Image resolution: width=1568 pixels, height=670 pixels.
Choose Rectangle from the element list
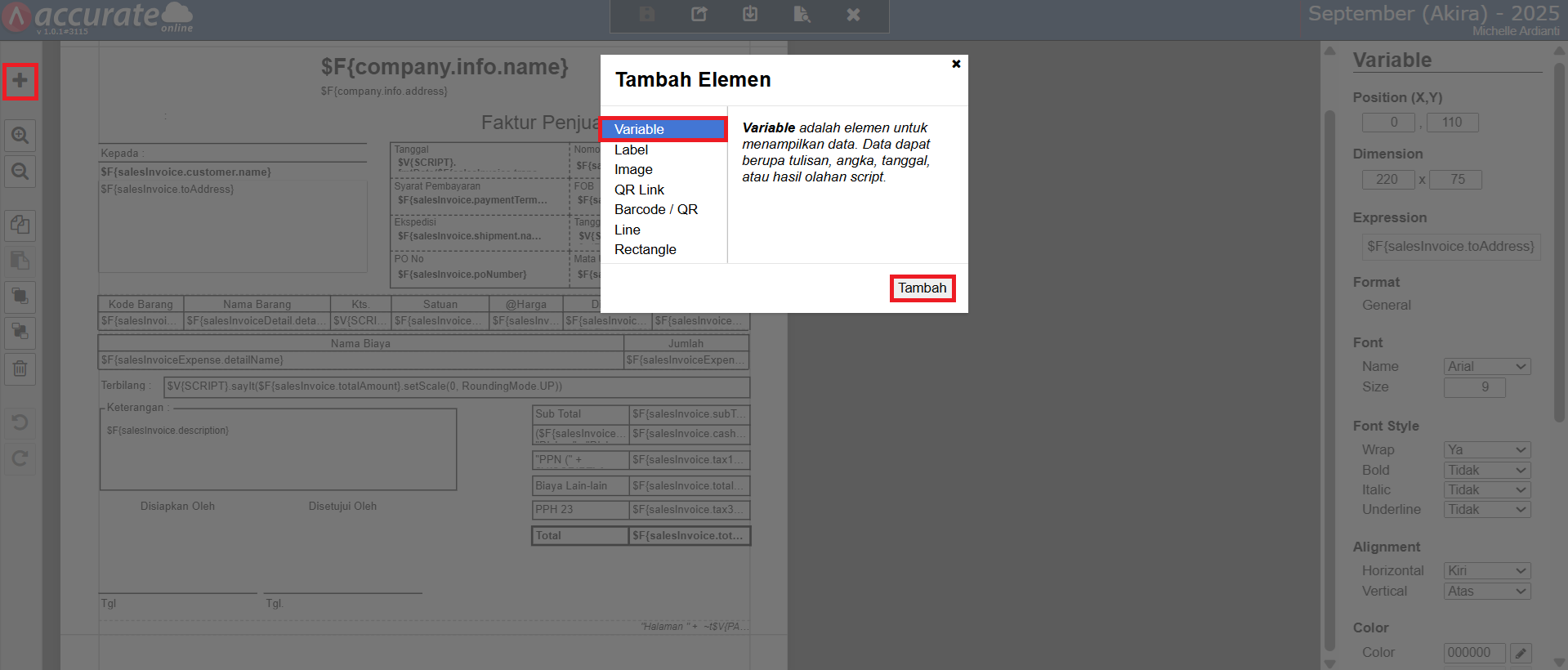645,250
